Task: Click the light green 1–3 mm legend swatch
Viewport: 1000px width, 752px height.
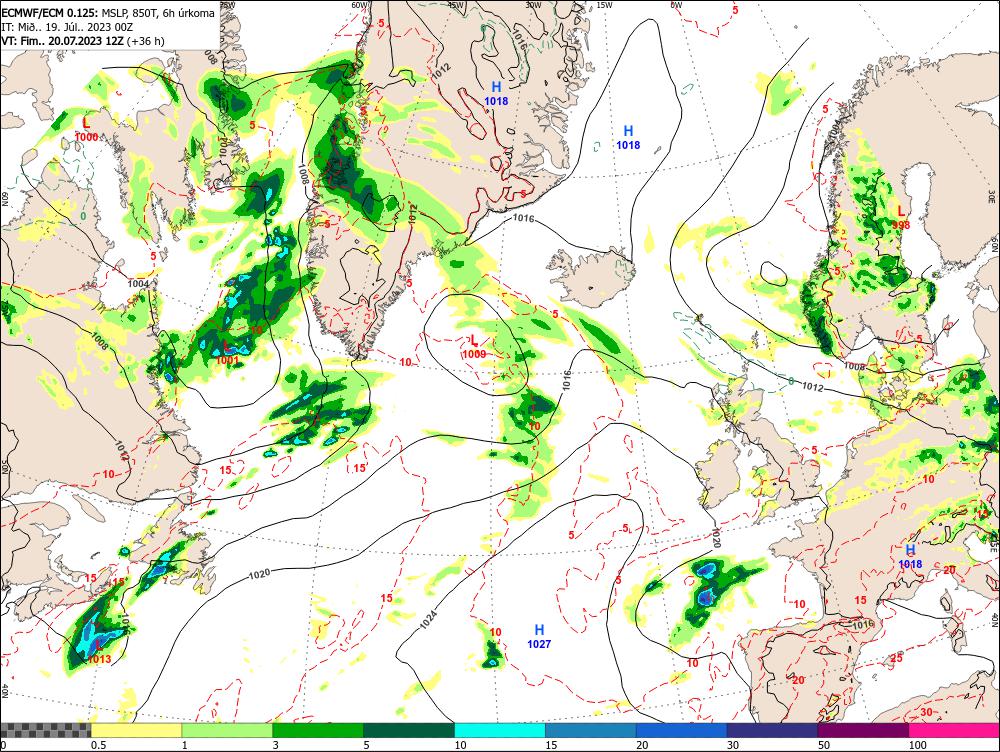Action: [x=226, y=730]
